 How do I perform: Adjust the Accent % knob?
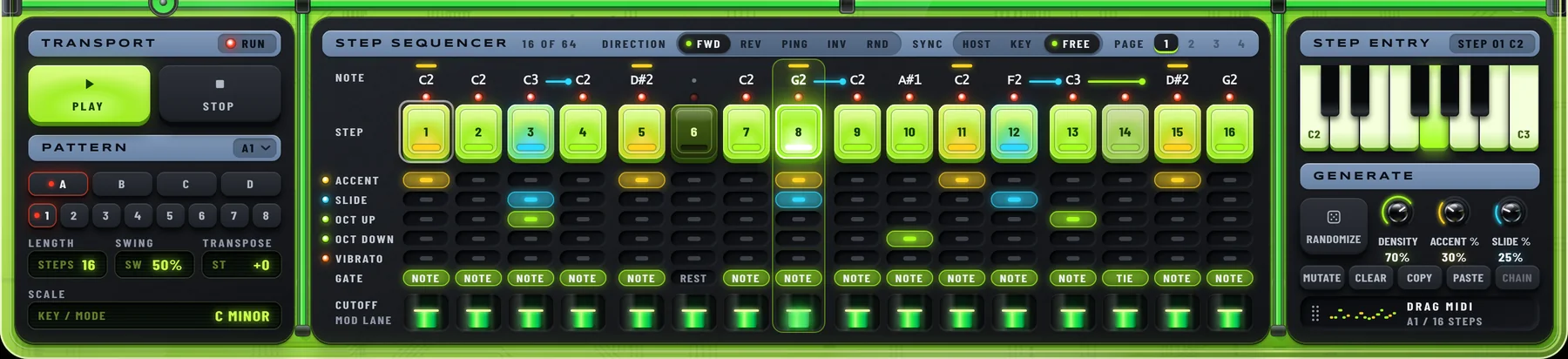tap(1454, 213)
